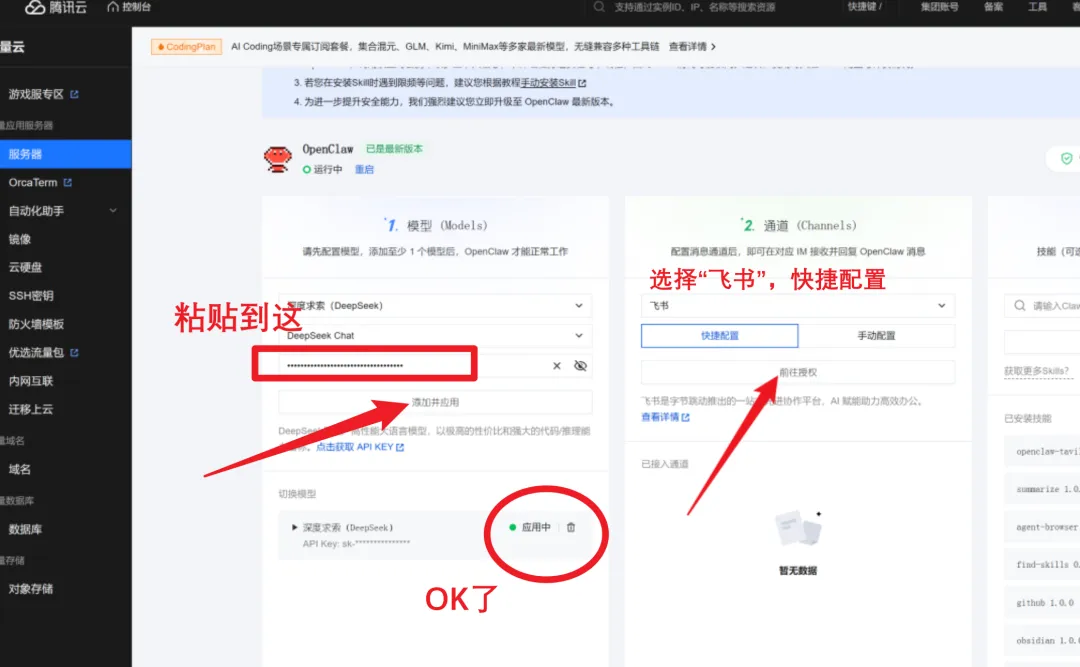Open 内网互联 in the sidebar
Viewport: 1080px width, 667px height.
pyautogui.click(x=31, y=380)
